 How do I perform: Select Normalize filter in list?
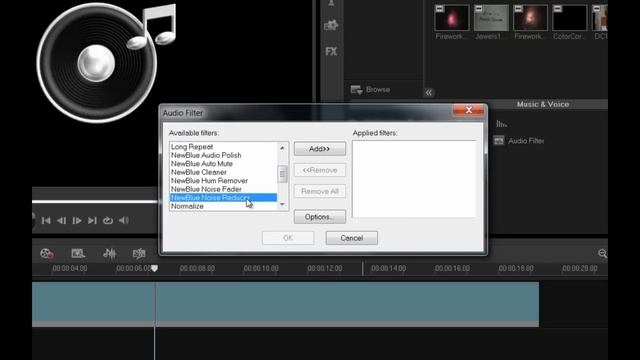[x=187, y=206]
